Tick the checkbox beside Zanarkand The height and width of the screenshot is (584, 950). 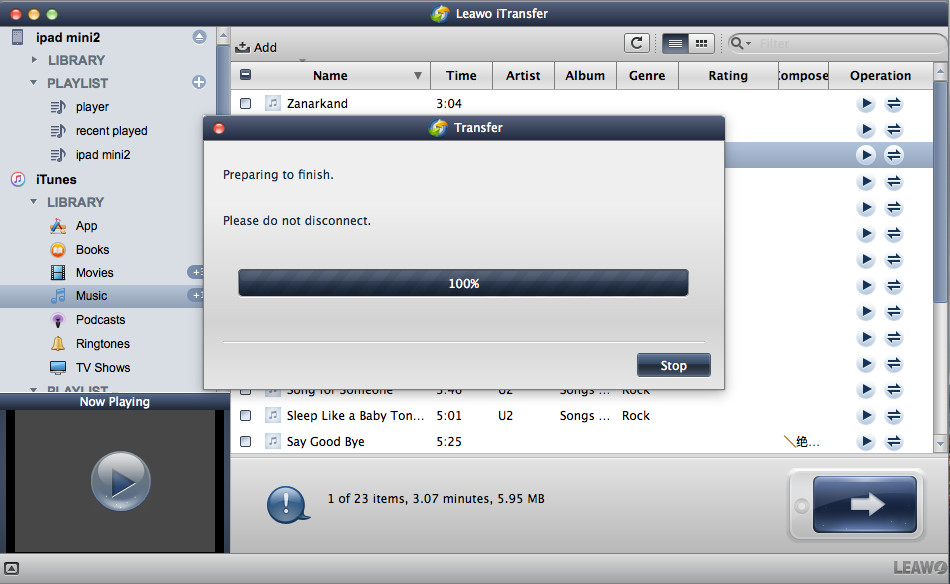[x=246, y=103]
